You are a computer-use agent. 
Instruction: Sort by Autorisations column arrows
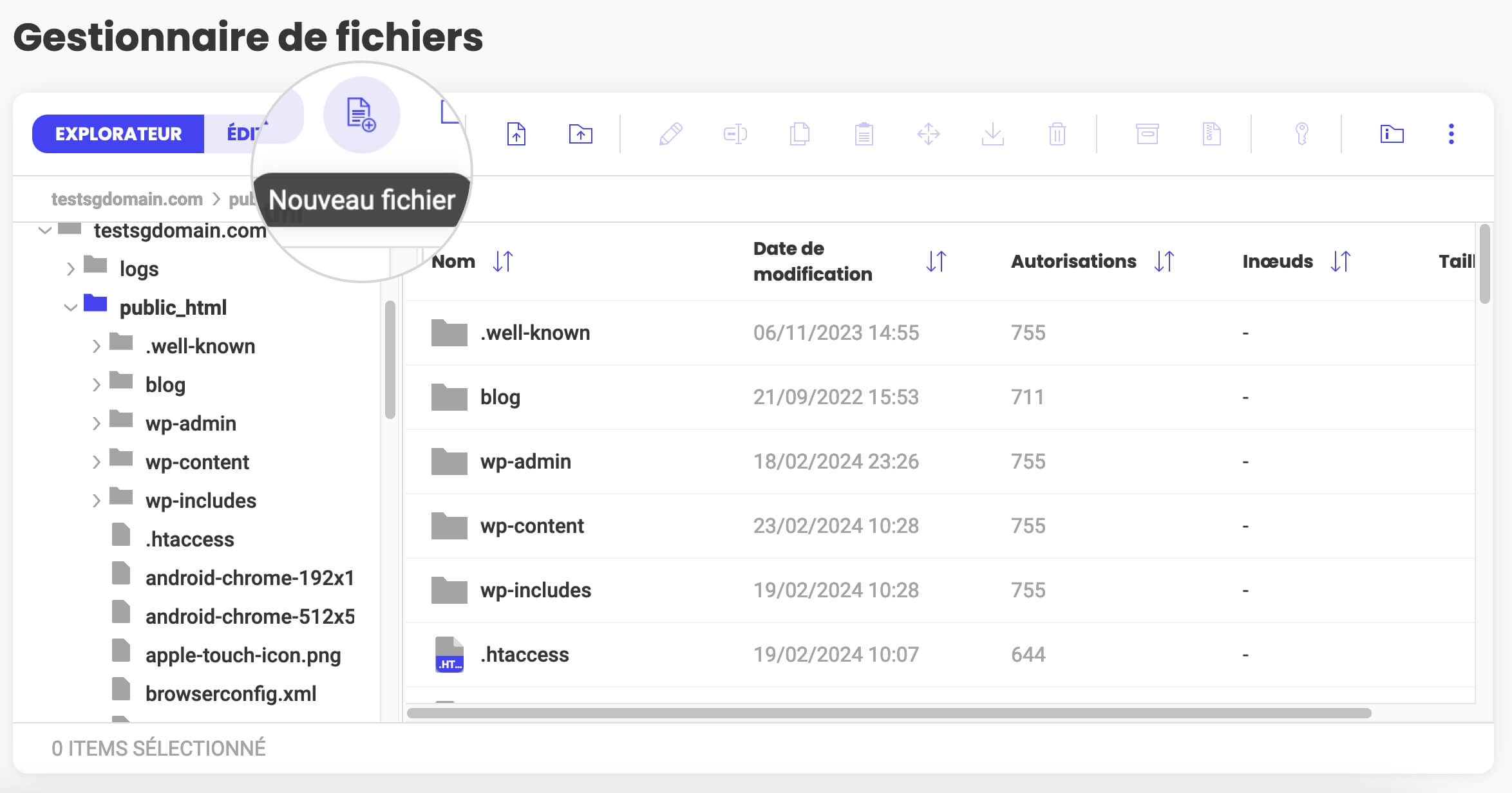1164,261
